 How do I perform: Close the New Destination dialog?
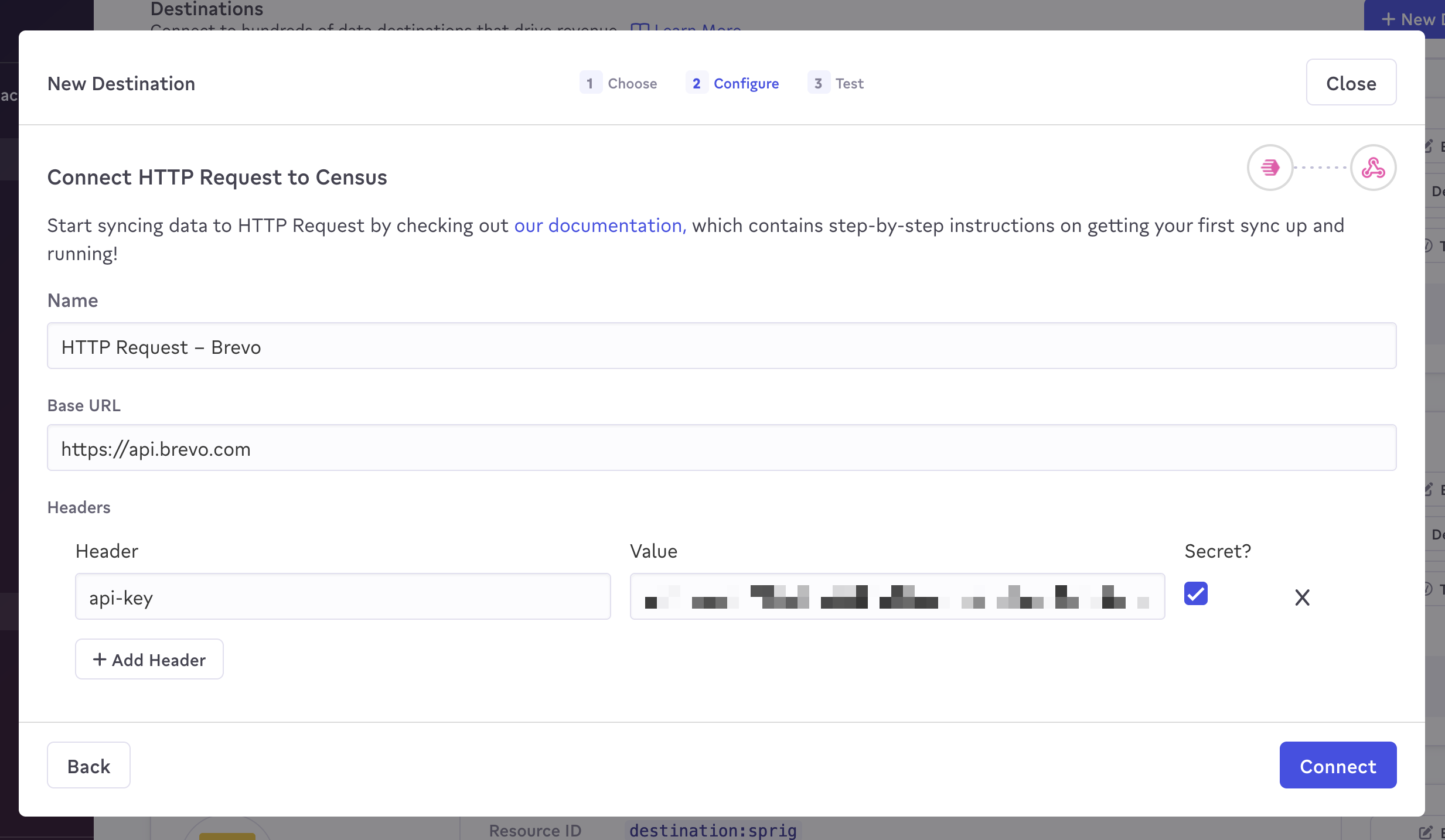coord(1351,83)
